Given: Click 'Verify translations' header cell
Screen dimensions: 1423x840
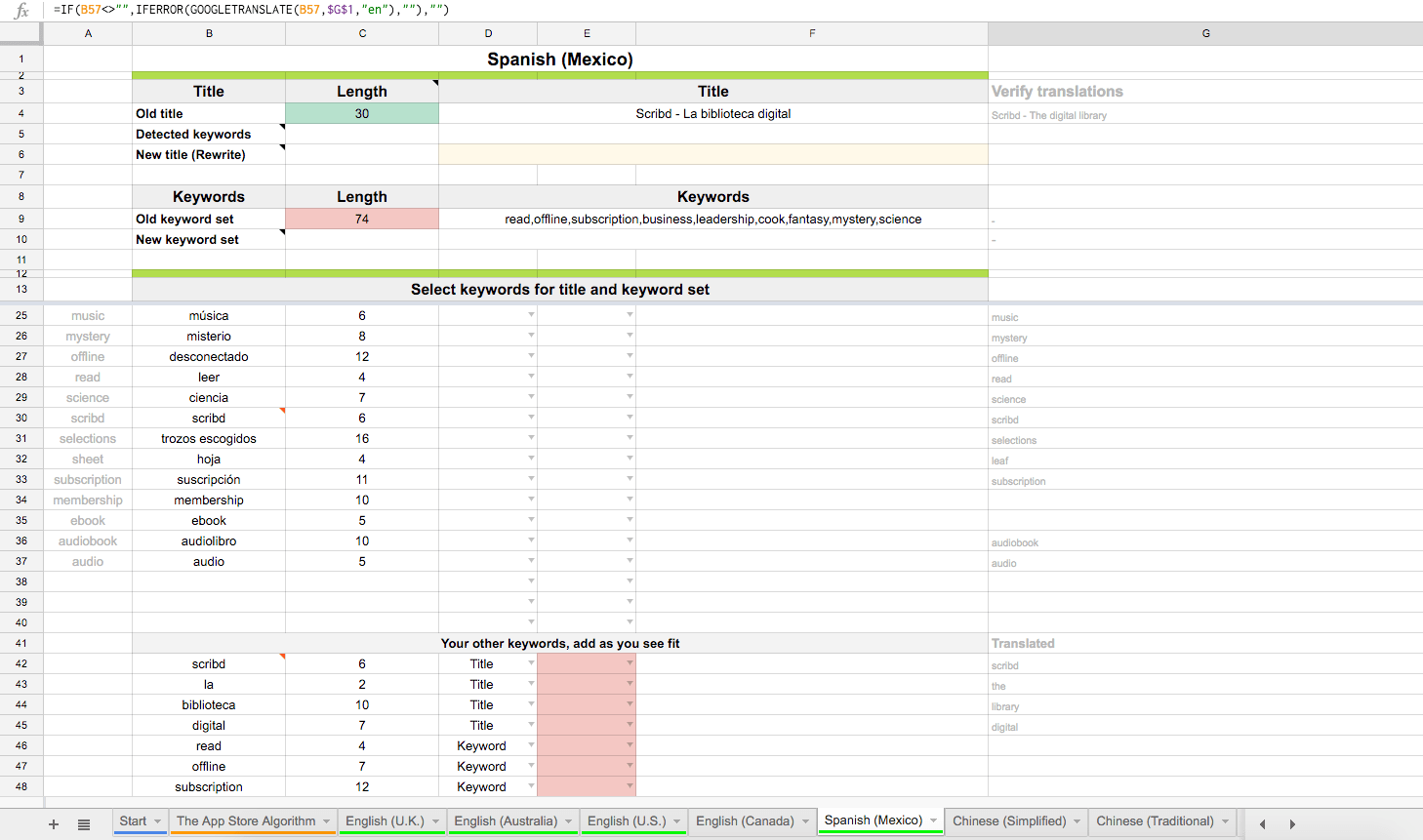Looking at the screenshot, I should [x=1205, y=91].
